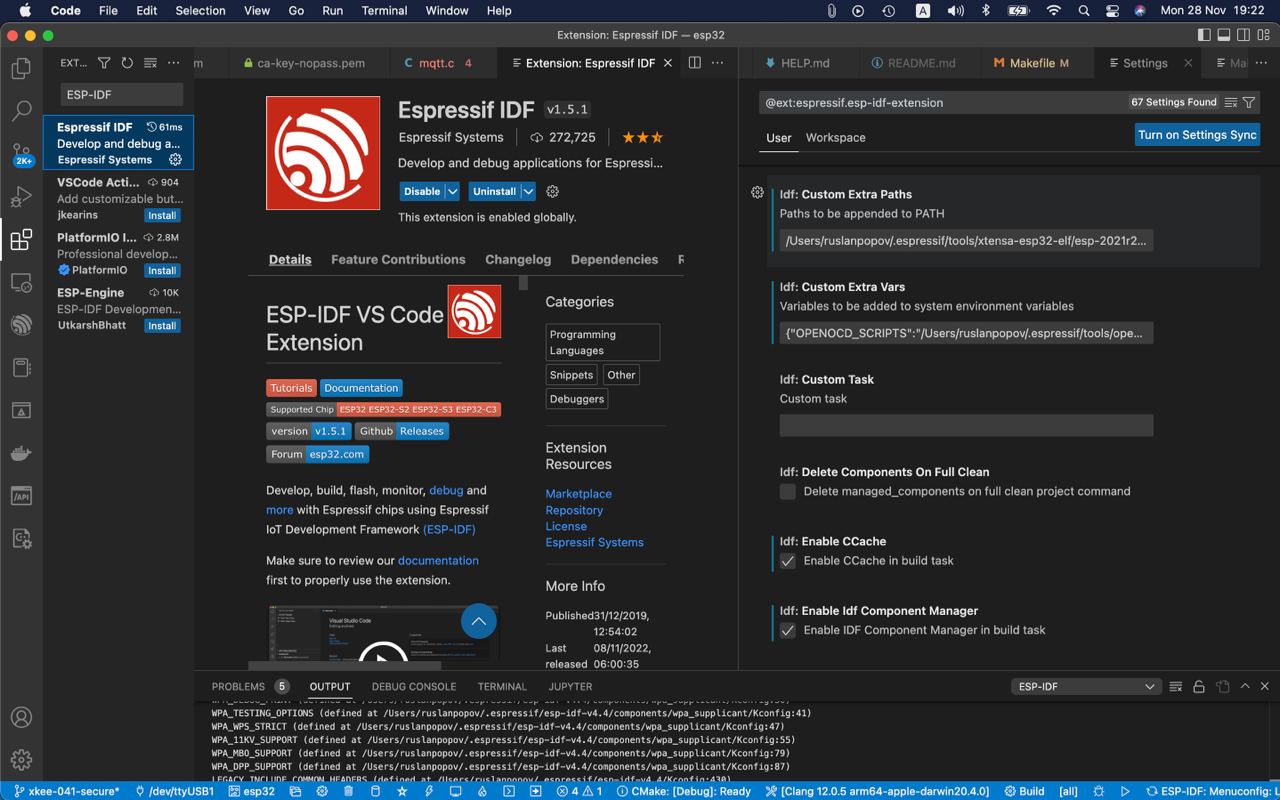Screen dimensions: 1280x800
Task: Open the Dependencies tab
Action: point(614,259)
